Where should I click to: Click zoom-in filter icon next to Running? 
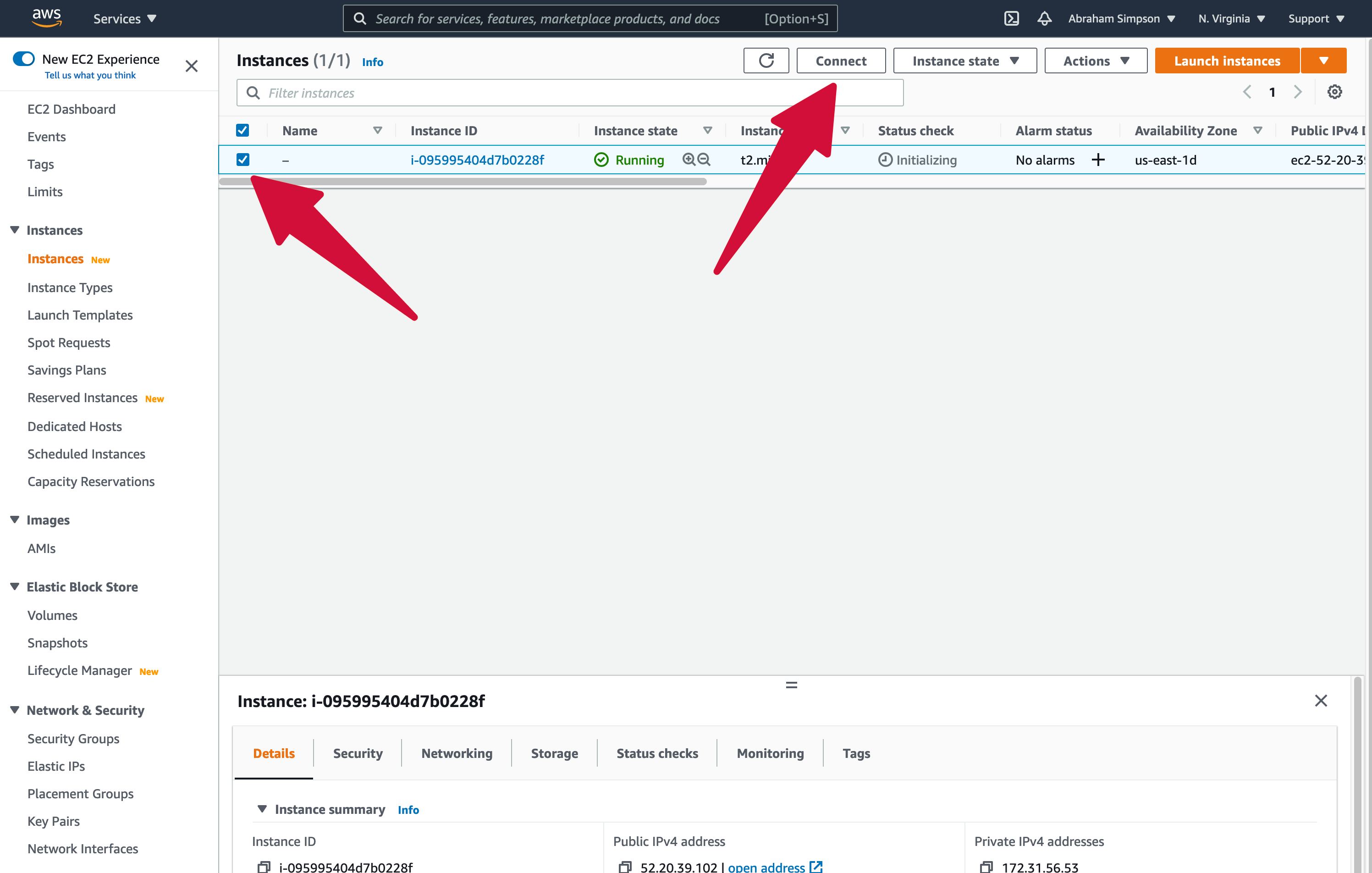tap(688, 160)
